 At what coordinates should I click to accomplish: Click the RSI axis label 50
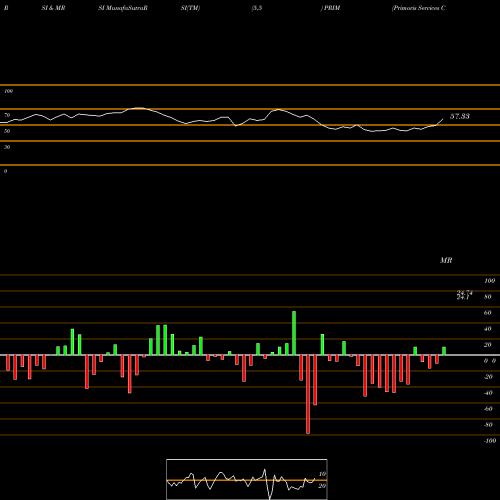pos(7,131)
